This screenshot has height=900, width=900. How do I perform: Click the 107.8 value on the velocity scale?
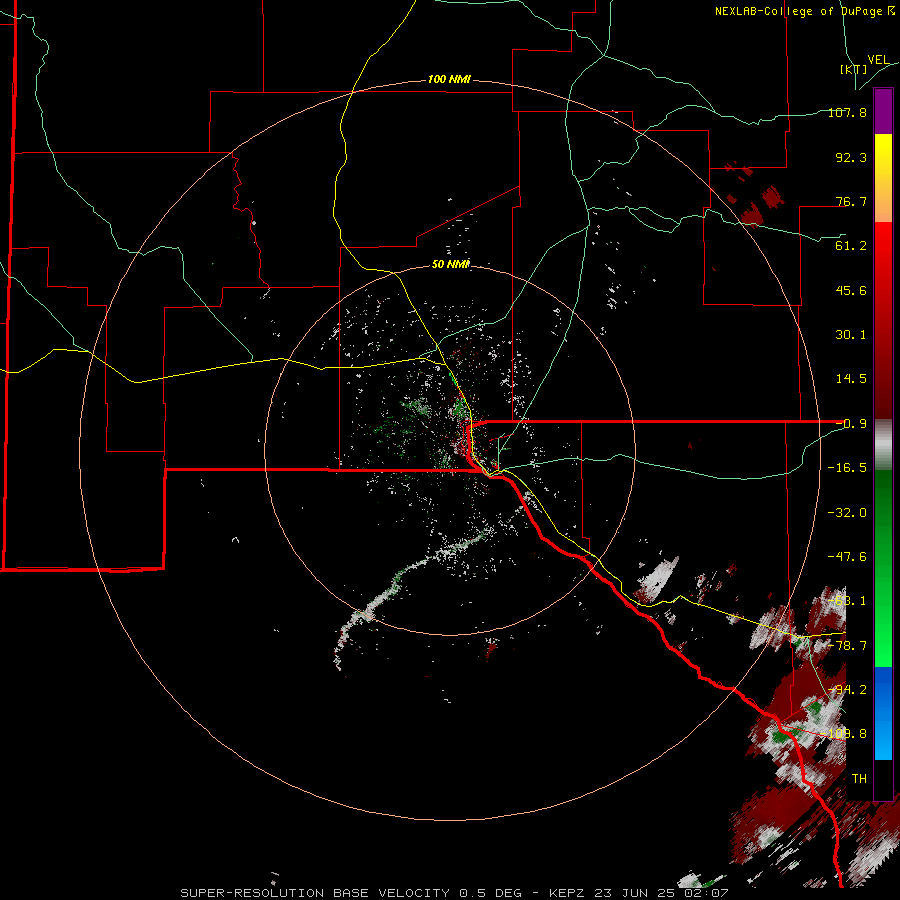click(x=847, y=112)
